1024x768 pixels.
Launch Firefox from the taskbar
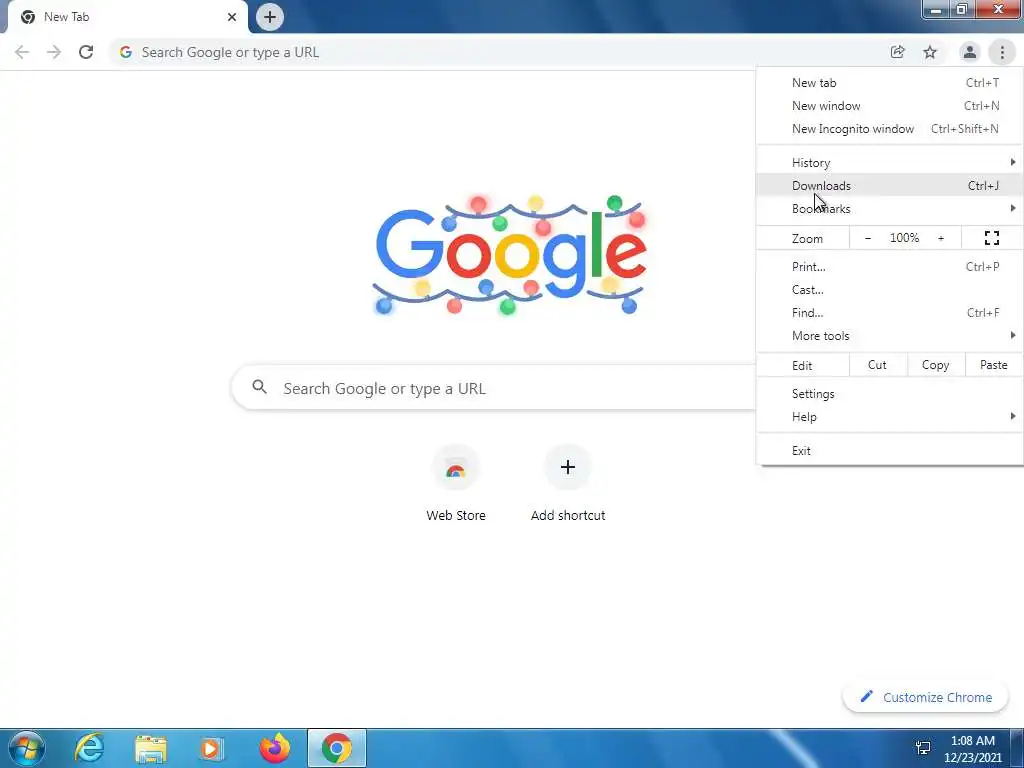[x=274, y=748]
